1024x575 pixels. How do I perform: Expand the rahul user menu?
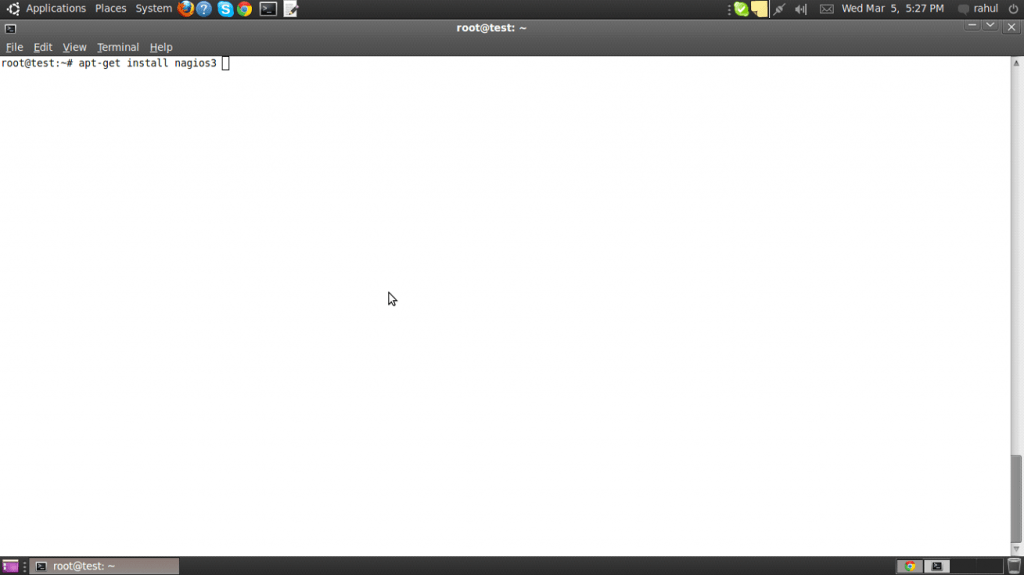pos(978,9)
